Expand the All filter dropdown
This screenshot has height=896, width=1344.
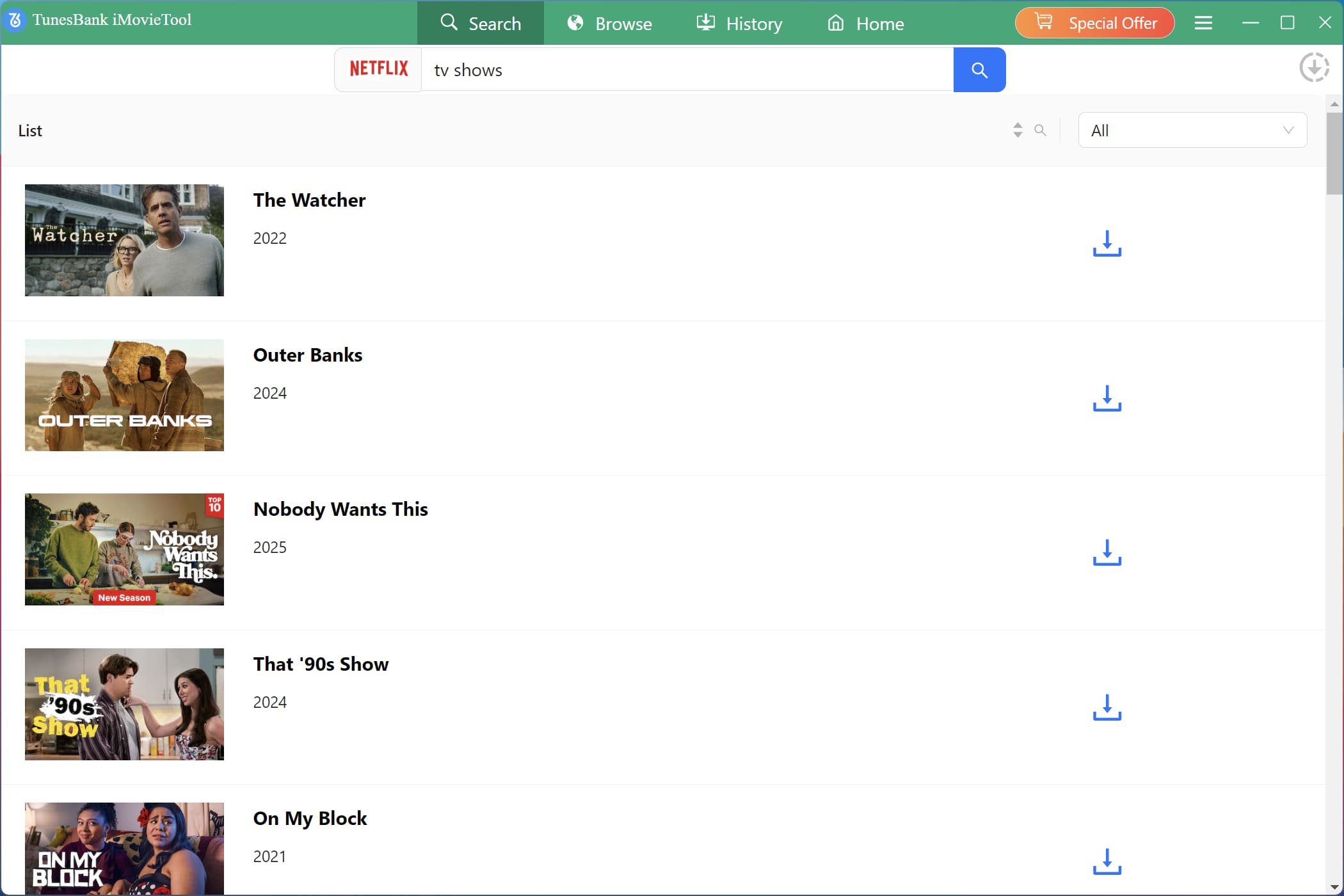point(1192,131)
